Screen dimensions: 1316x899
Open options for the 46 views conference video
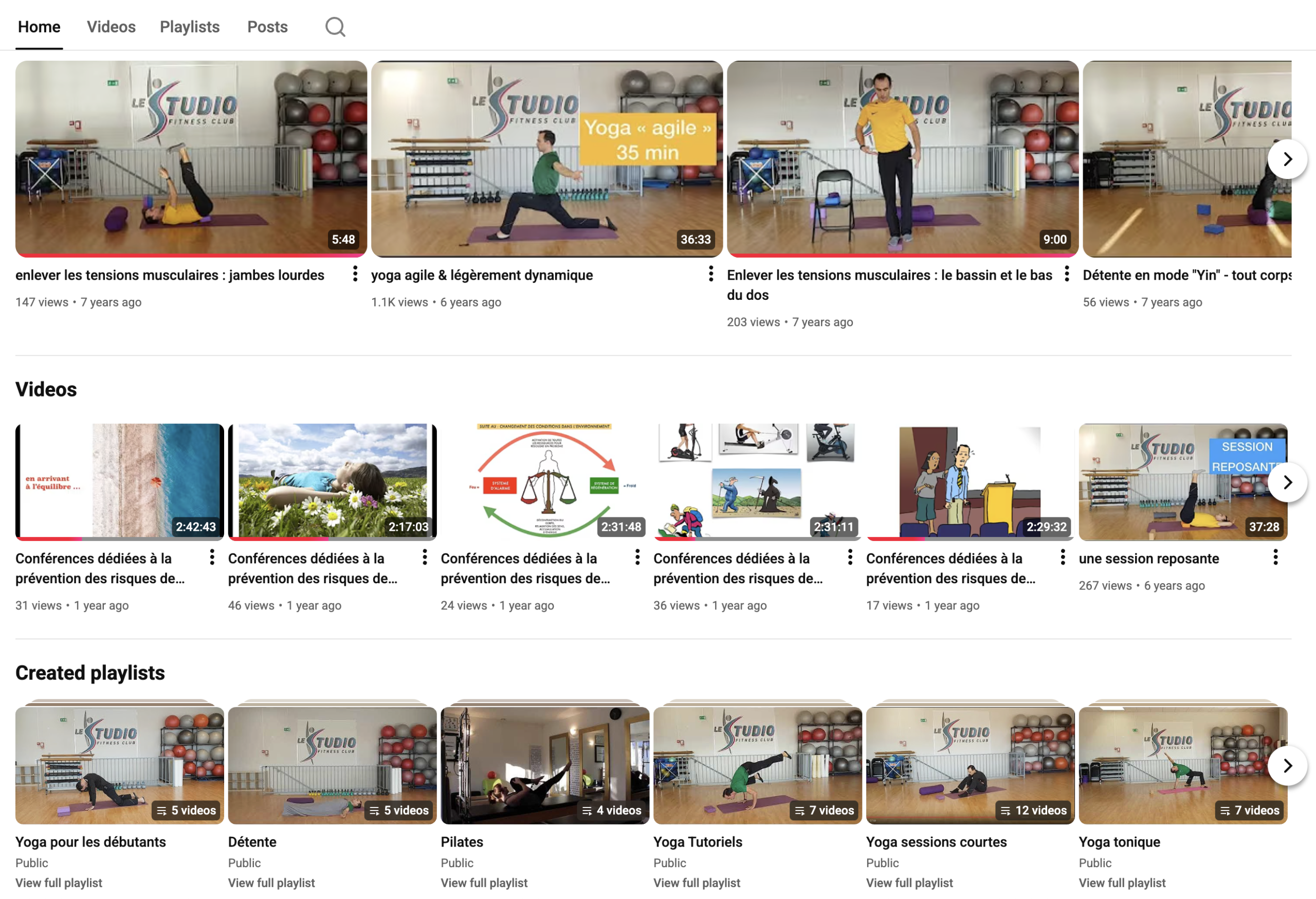point(425,558)
